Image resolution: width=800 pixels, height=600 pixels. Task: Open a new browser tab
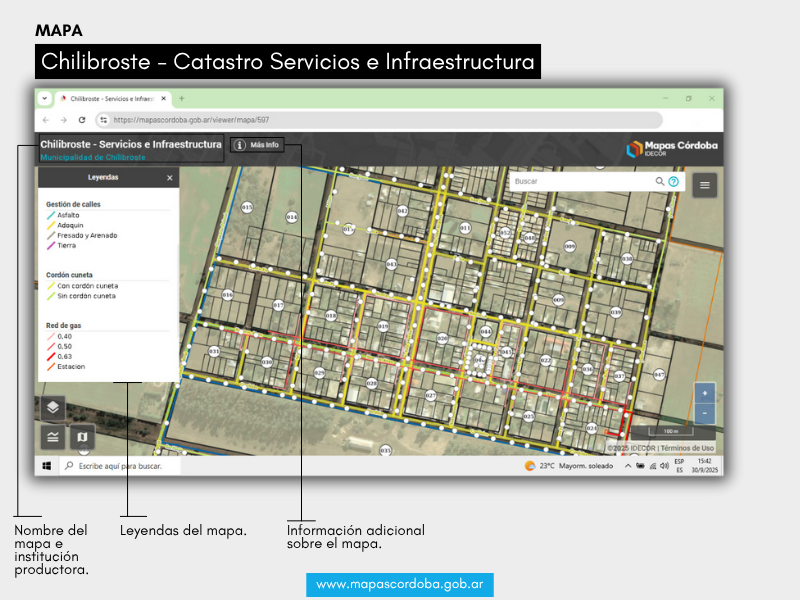pyautogui.click(x=181, y=99)
